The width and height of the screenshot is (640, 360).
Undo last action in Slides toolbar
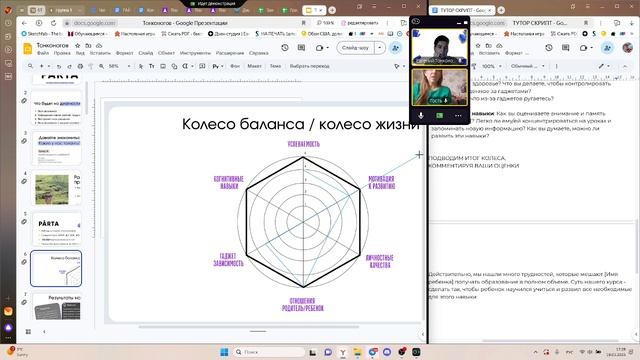click(59, 66)
